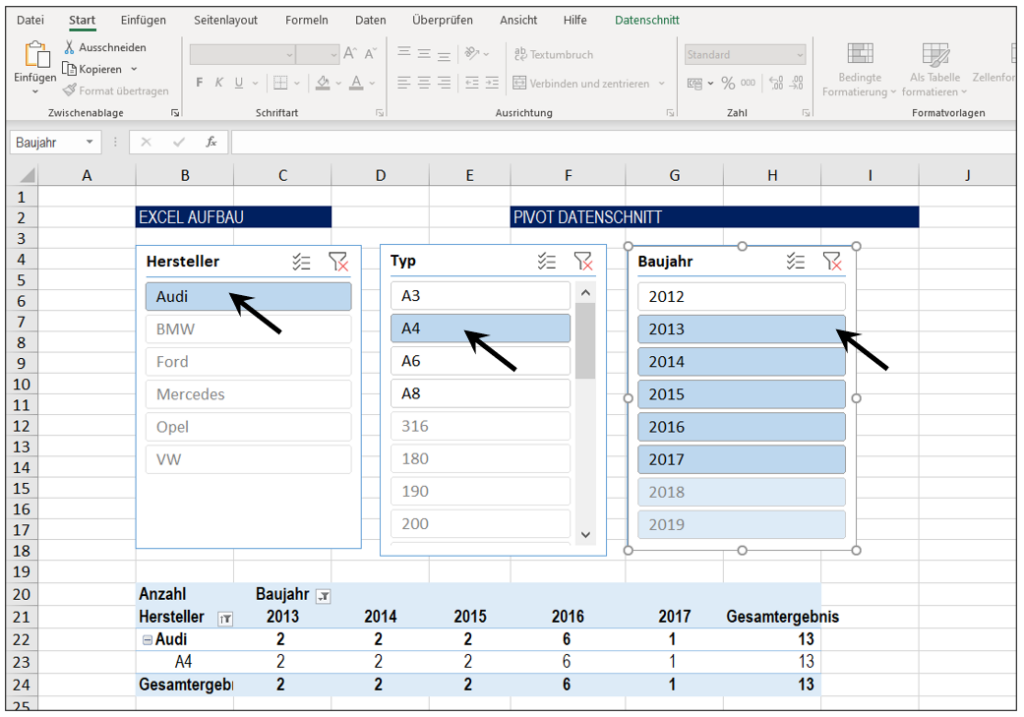Toggle multi-select in Typ slicer
Viewport: 1024px width, 717px height.
click(x=547, y=261)
